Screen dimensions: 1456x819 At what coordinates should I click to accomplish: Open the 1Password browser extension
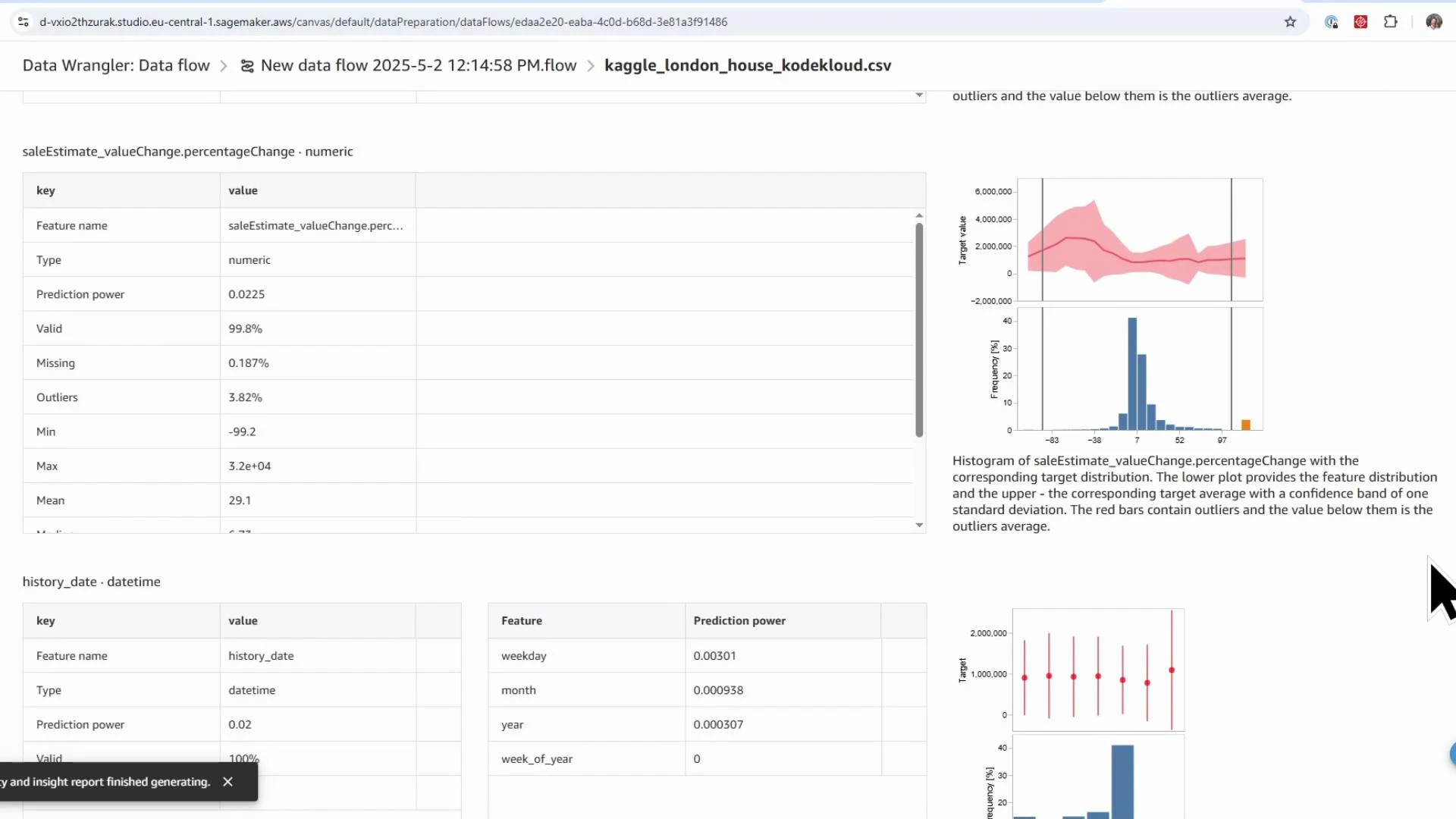tap(1332, 22)
